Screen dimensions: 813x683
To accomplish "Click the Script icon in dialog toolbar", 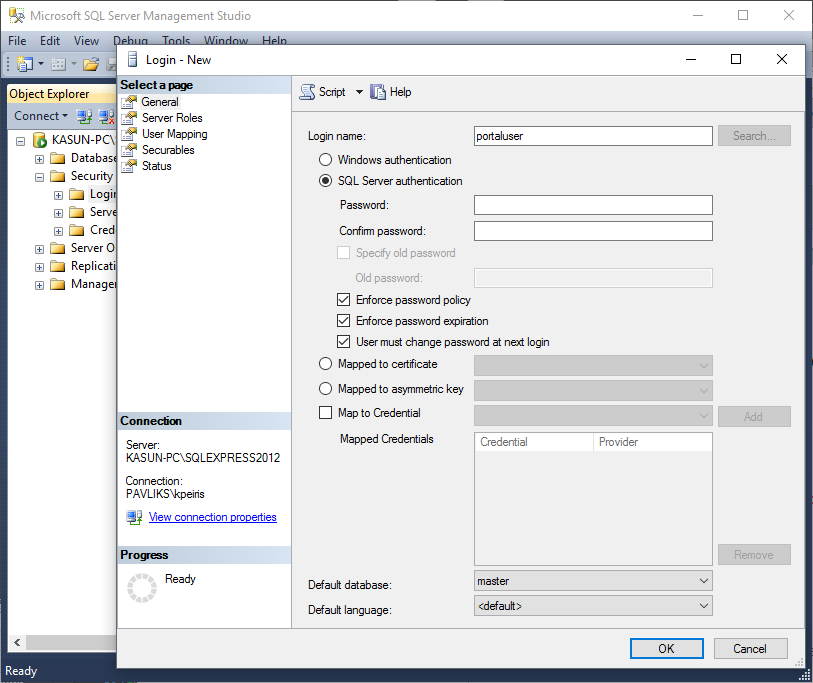I will (307, 92).
